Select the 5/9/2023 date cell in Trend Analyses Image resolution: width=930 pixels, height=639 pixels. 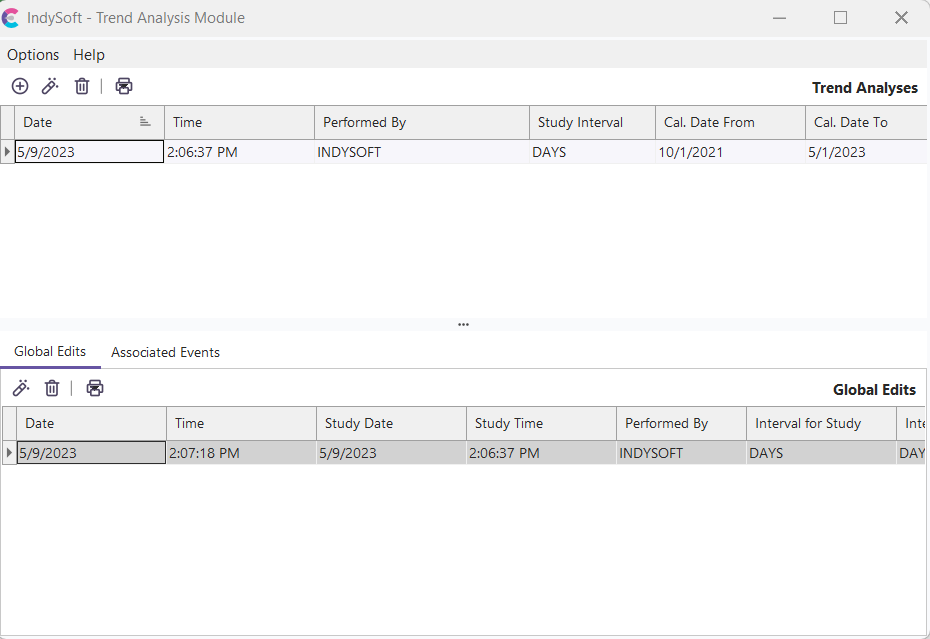point(88,152)
